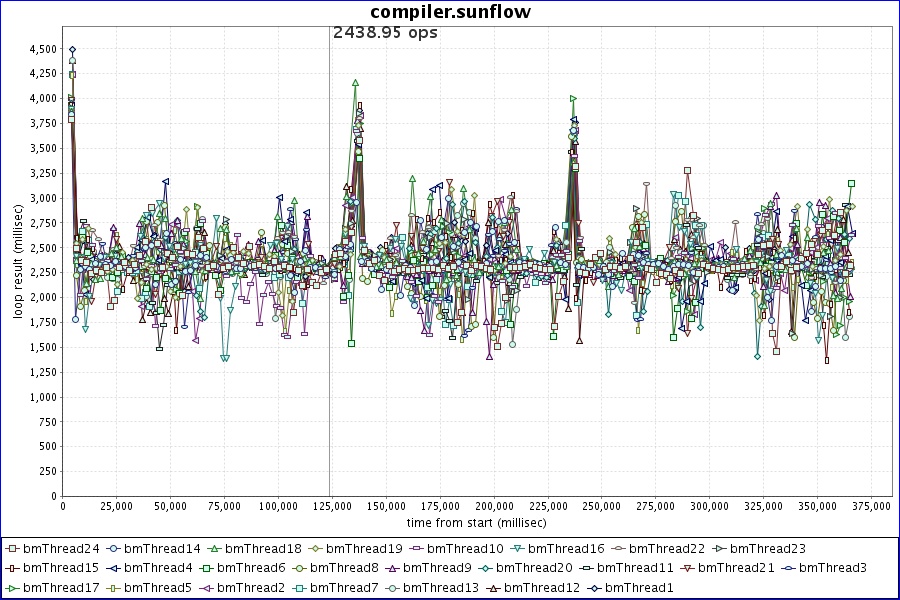Image resolution: width=900 pixels, height=600 pixels.
Task: Click the bmThread18 triangle legend marker
Action: [214, 549]
